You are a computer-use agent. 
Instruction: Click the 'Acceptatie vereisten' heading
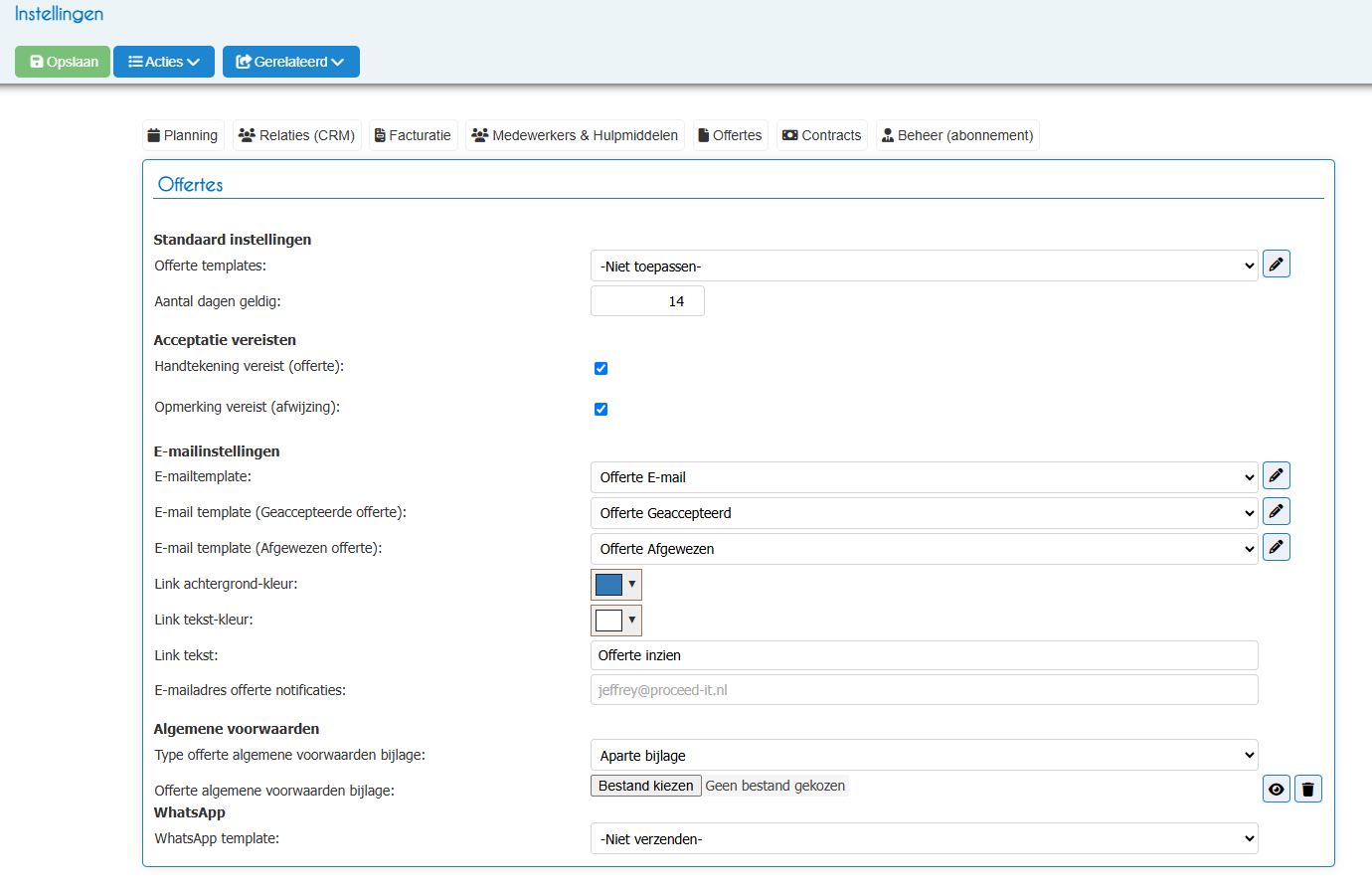(225, 340)
